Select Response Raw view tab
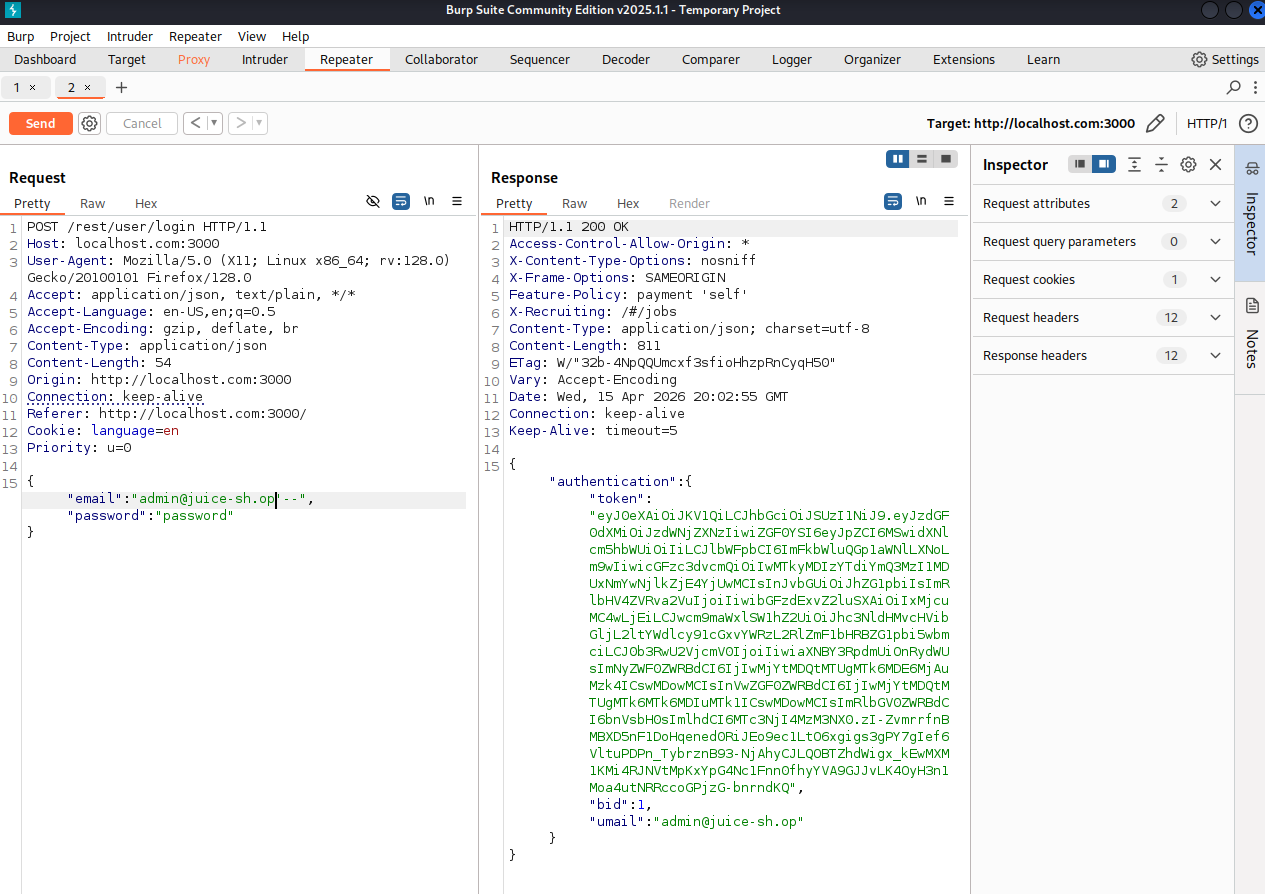Screen dimensions: 1265x894 tap(575, 203)
